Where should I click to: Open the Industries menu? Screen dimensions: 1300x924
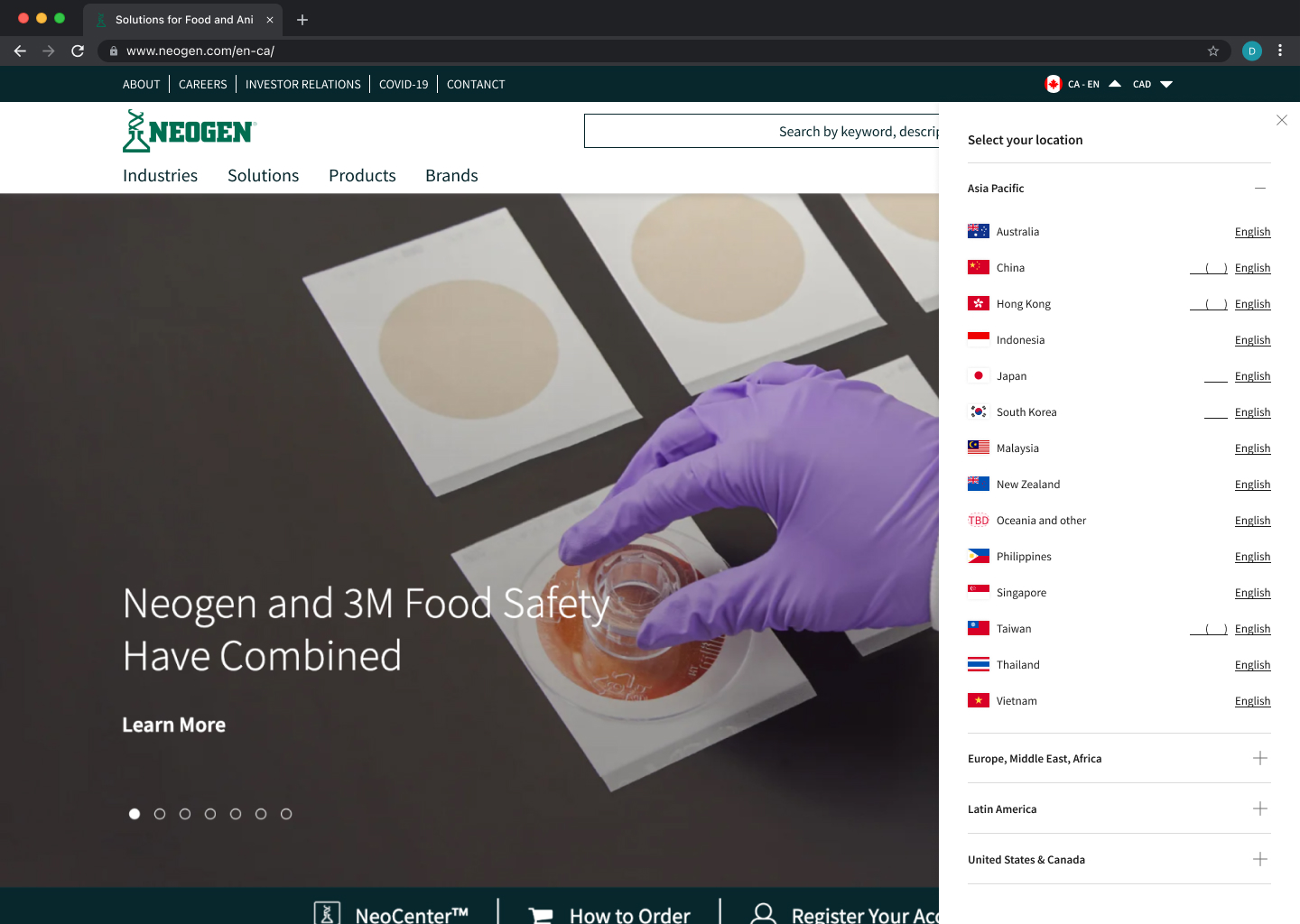pos(160,176)
